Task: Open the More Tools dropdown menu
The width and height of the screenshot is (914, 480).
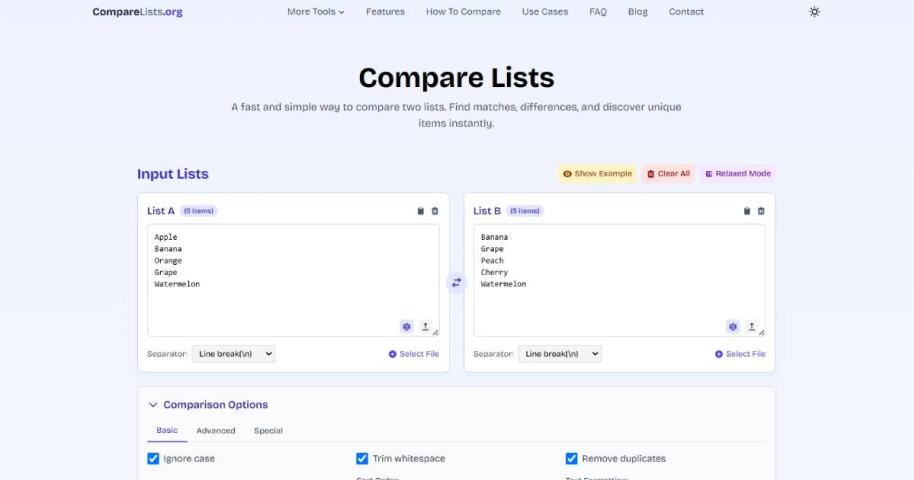Action: 315,12
